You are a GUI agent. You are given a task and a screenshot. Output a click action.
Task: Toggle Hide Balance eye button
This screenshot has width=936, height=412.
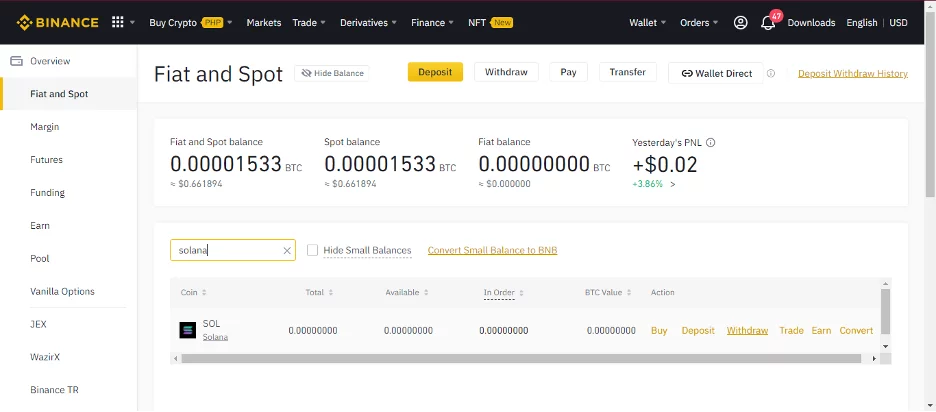pyautogui.click(x=332, y=73)
